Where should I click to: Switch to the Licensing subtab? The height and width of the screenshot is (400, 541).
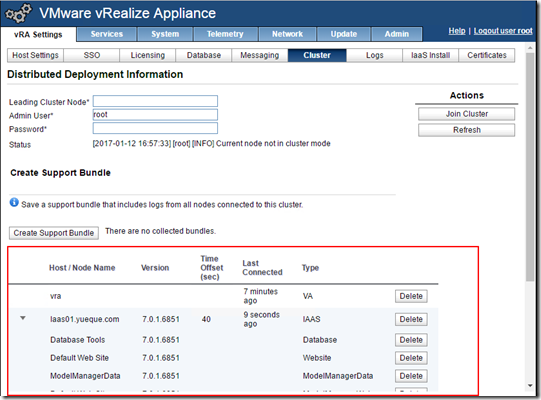tap(148, 55)
